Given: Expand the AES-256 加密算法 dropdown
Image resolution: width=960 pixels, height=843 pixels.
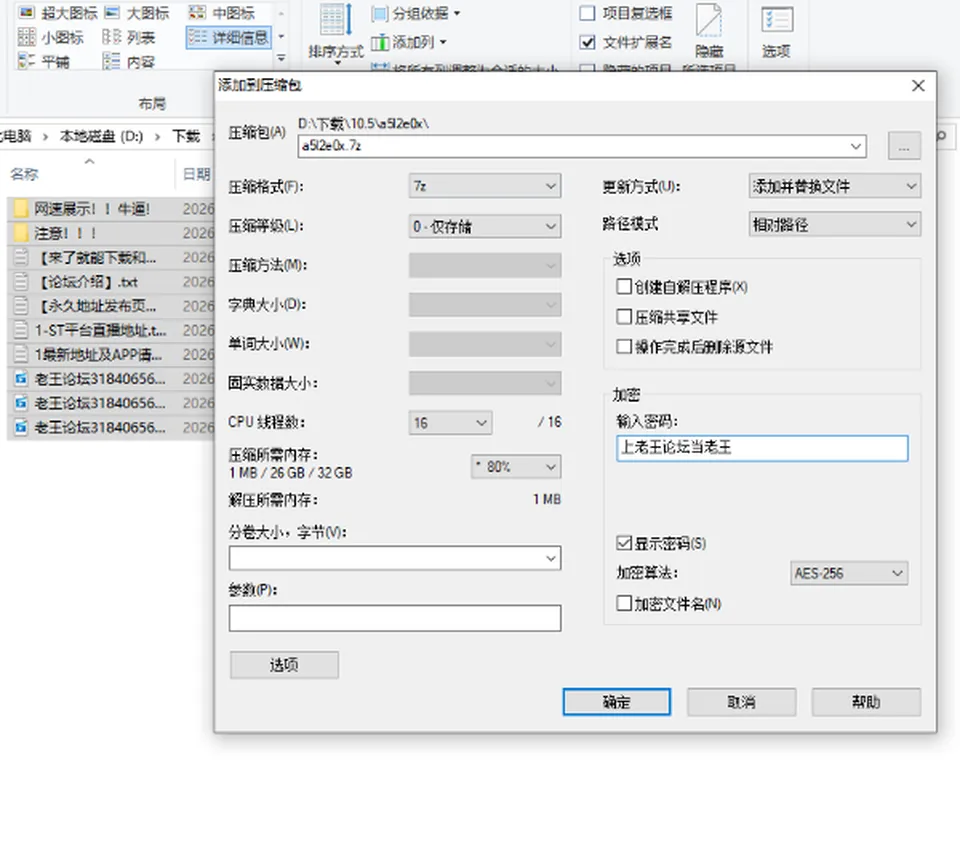Looking at the screenshot, I should pos(849,573).
